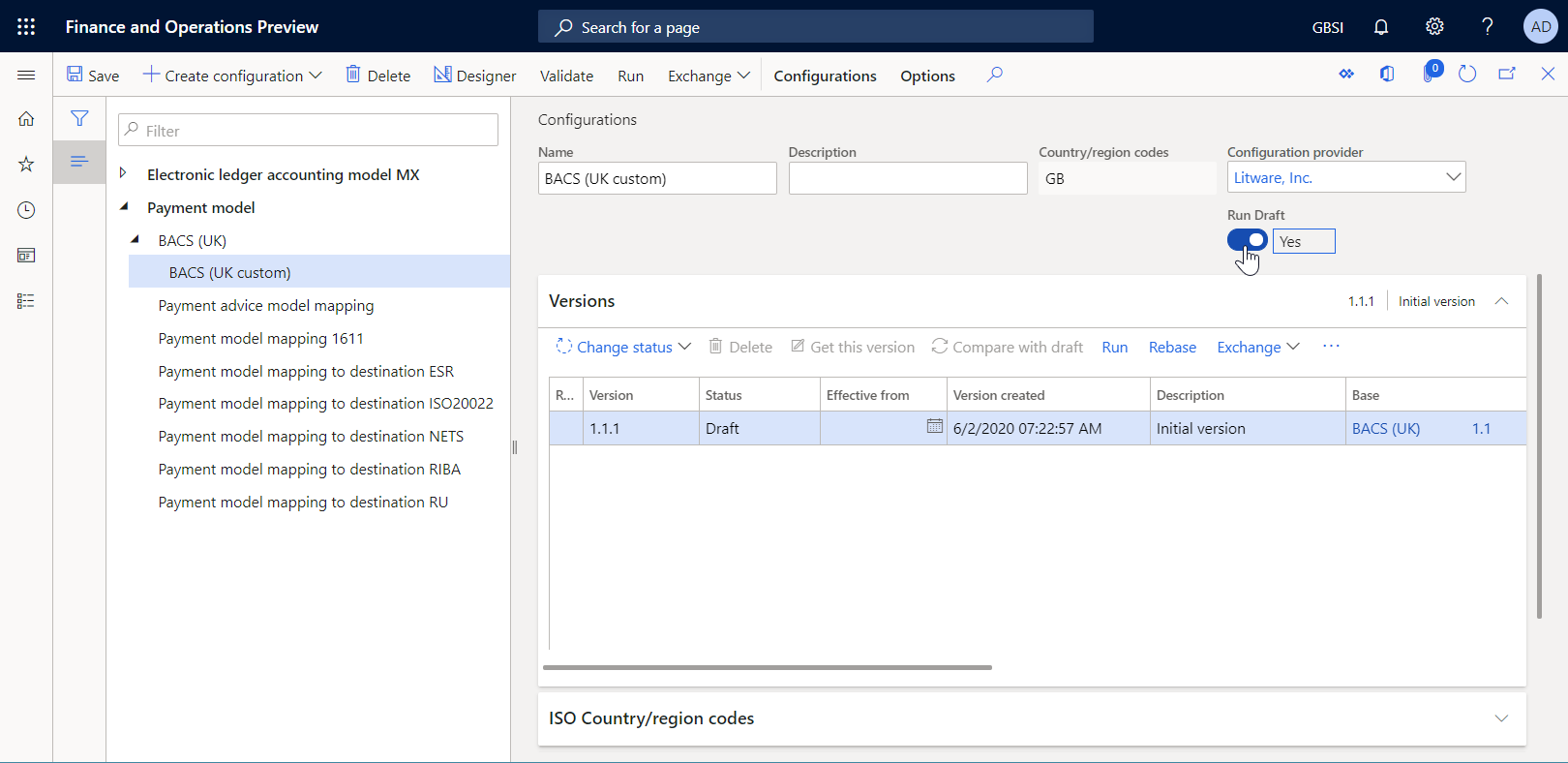Open the Configurations tab
The width and height of the screenshot is (1568, 763).
pyautogui.click(x=825, y=76)
